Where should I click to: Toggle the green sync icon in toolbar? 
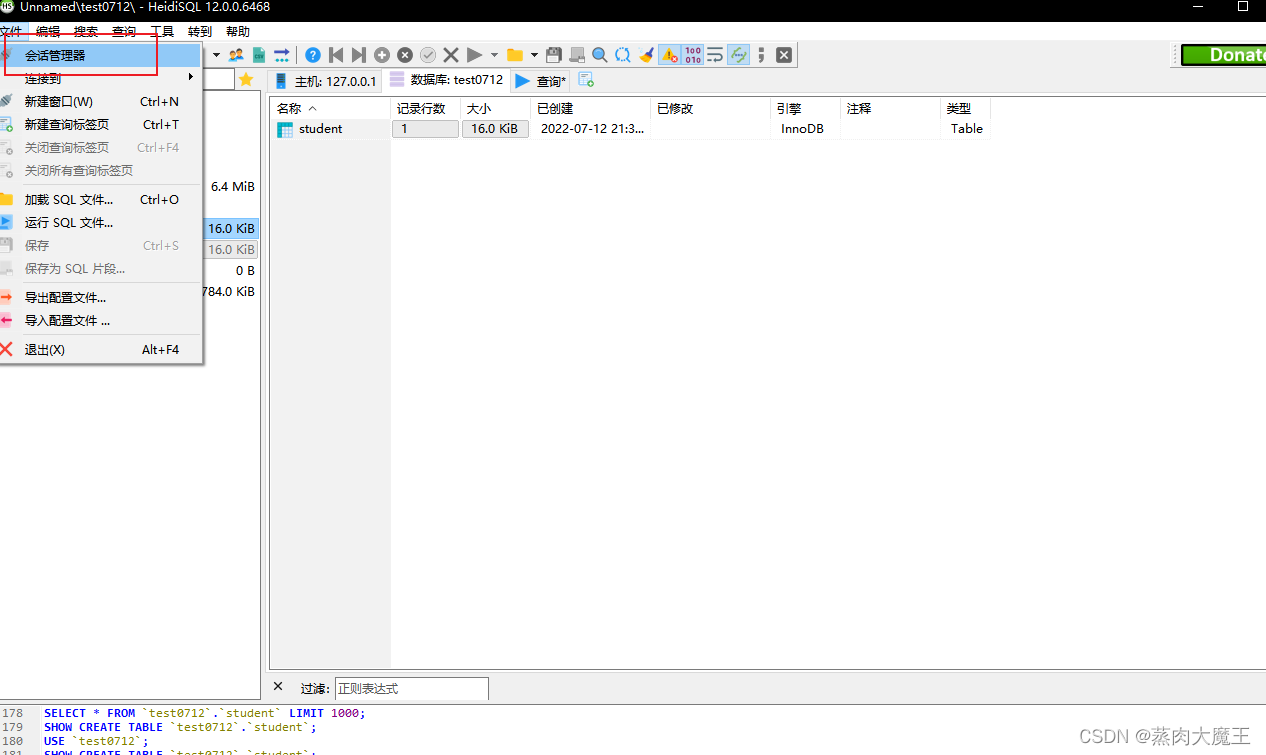coord(739,55)
